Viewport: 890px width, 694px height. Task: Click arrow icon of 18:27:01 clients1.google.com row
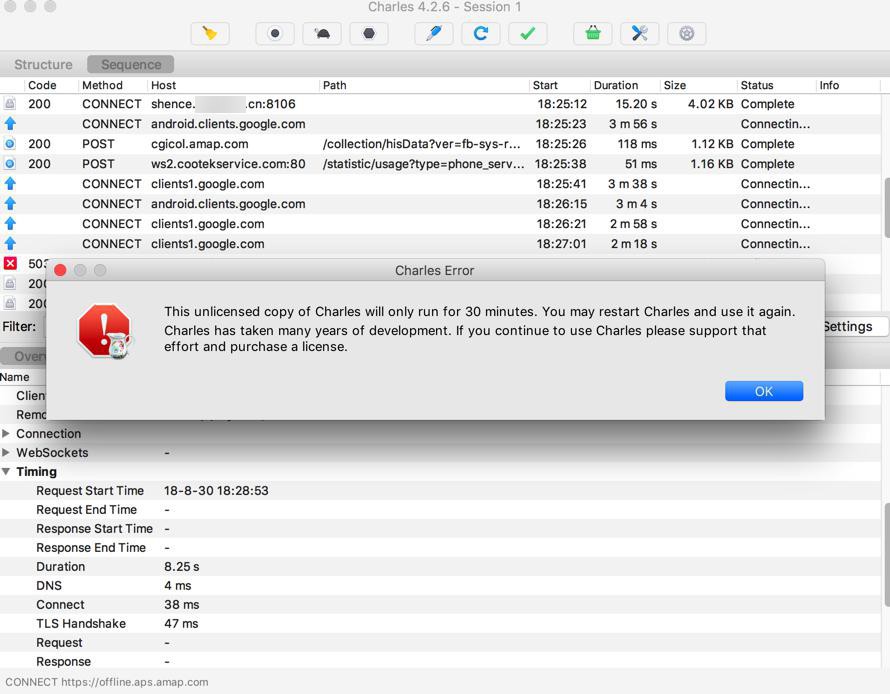pyautogui.click(x=10, y=243)
